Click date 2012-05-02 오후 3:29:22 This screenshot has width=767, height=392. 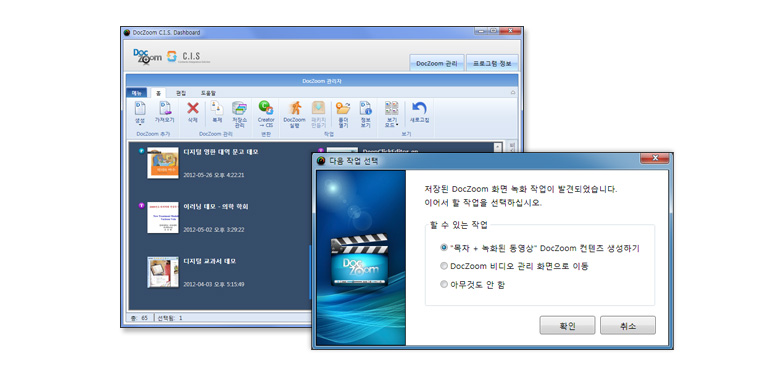point(213,230)
